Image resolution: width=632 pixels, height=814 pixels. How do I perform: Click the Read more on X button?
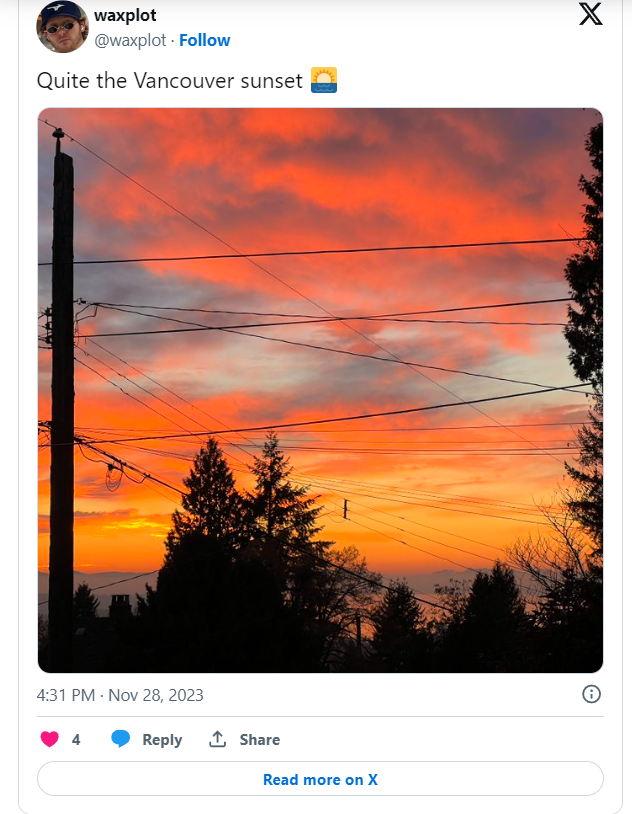(x=320, y=779)
